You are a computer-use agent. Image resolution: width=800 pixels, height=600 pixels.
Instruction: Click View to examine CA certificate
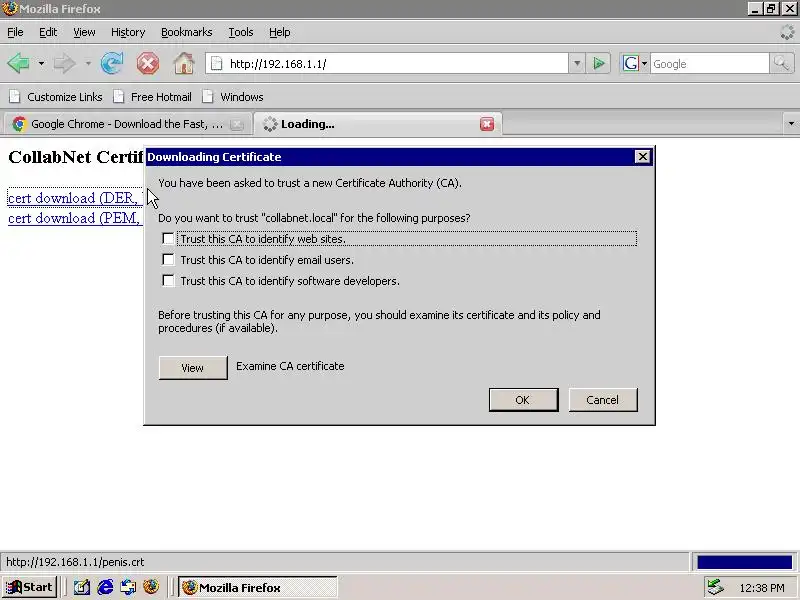193,368
